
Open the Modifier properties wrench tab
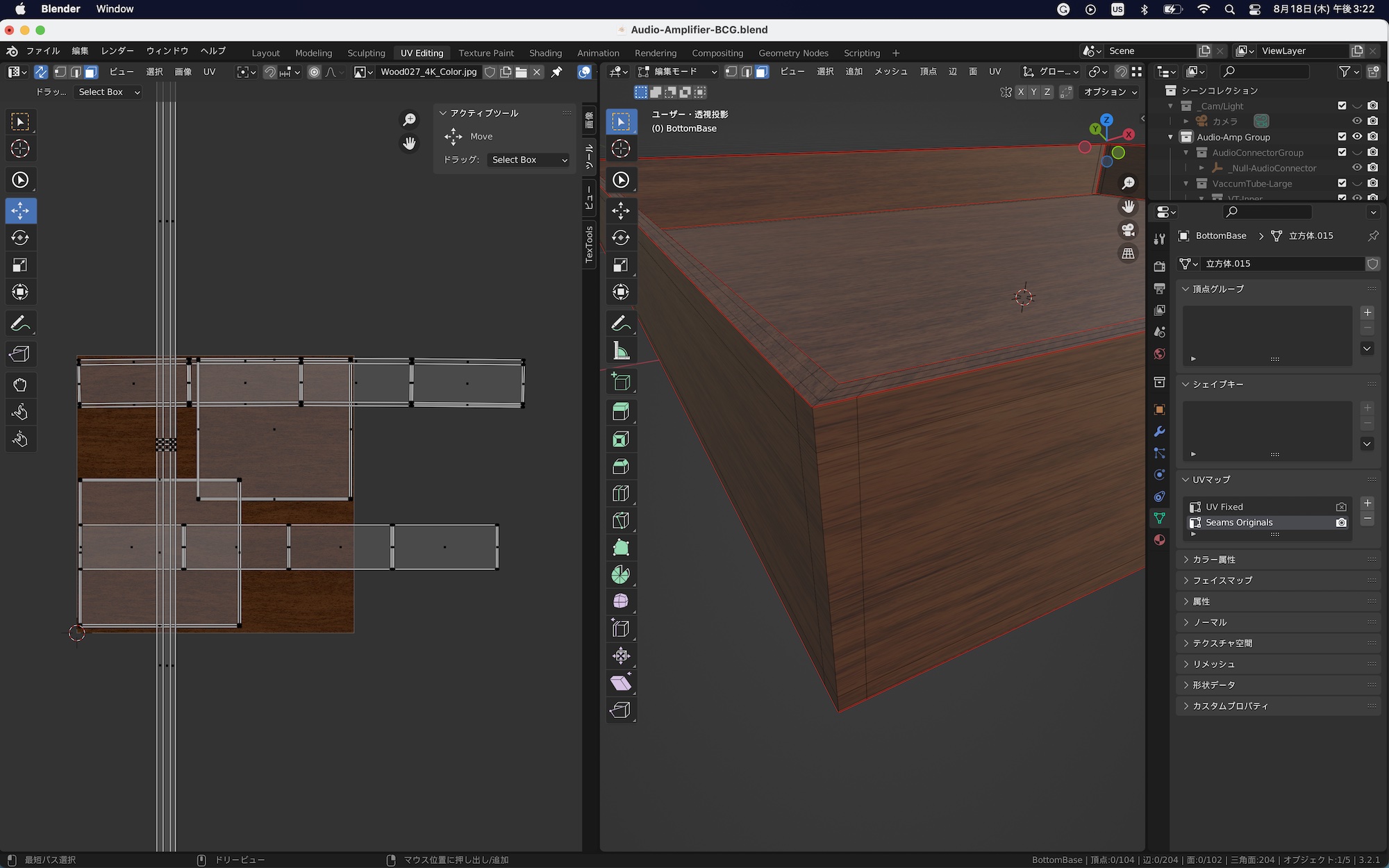point(1159,431)
